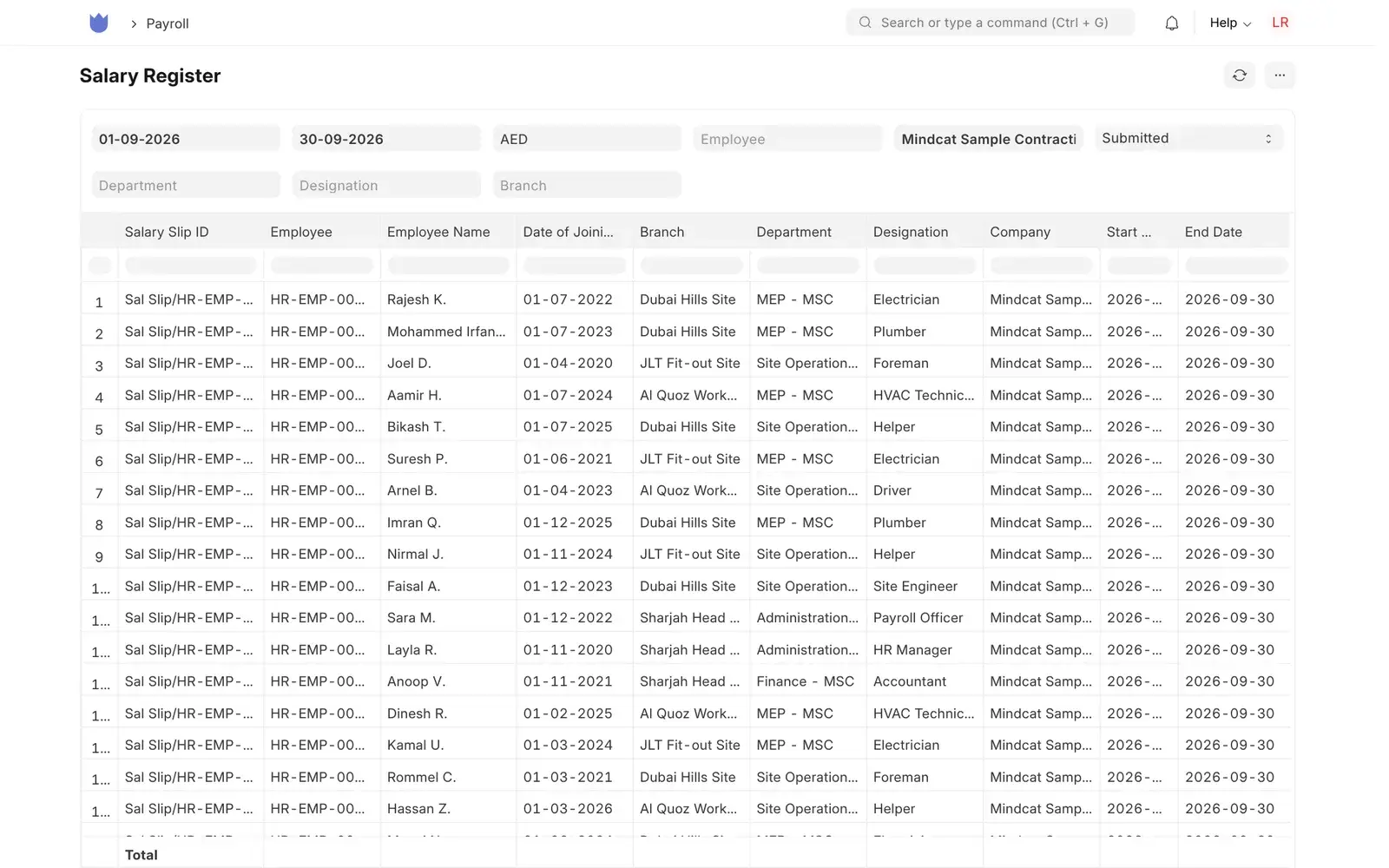
Task: Select the Rajesh K. name cell
Action: click(448, 299)
